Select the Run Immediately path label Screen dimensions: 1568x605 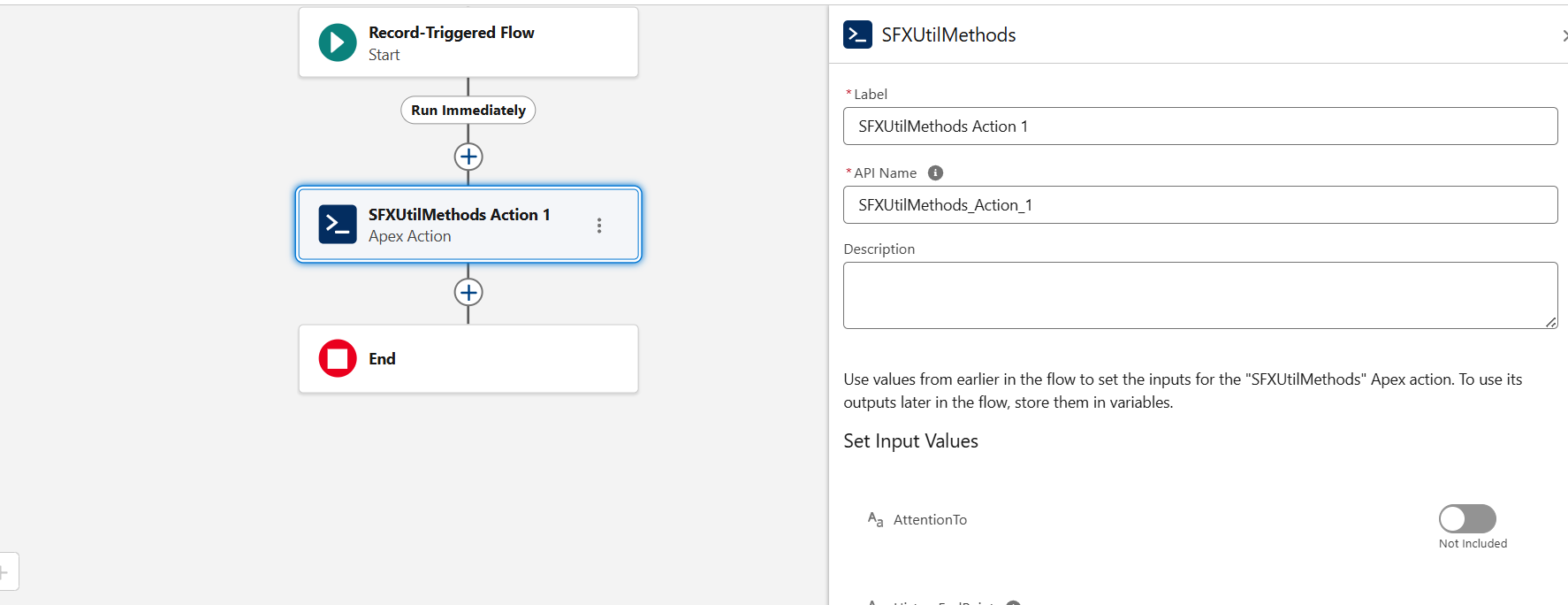[x=468, y=111]
